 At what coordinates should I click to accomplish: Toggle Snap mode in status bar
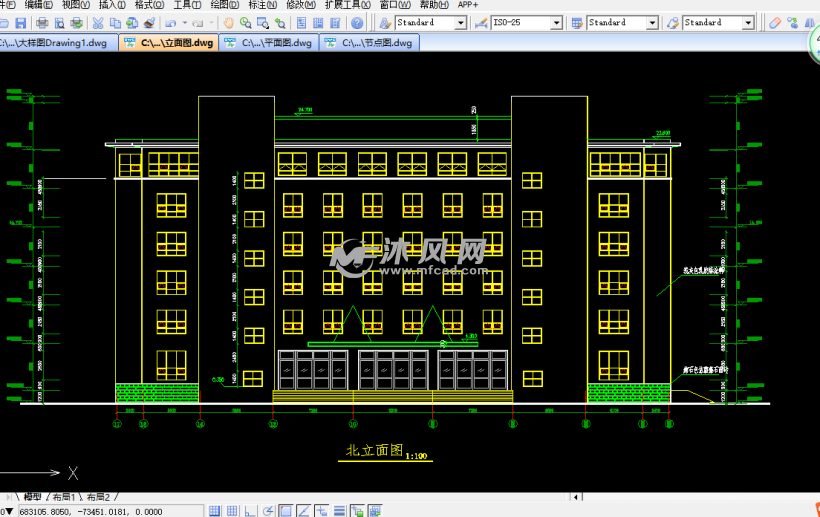point(215,511)
